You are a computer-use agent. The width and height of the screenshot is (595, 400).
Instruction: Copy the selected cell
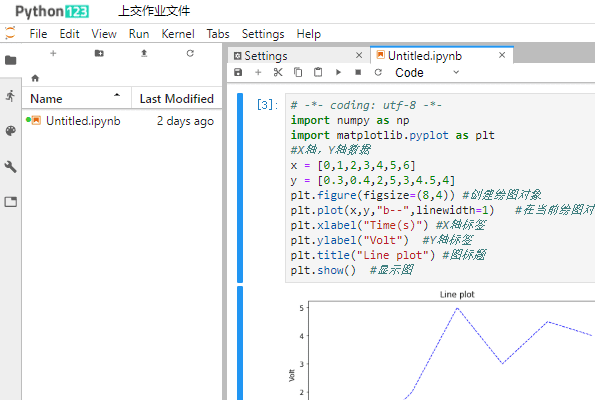(298, 72)
